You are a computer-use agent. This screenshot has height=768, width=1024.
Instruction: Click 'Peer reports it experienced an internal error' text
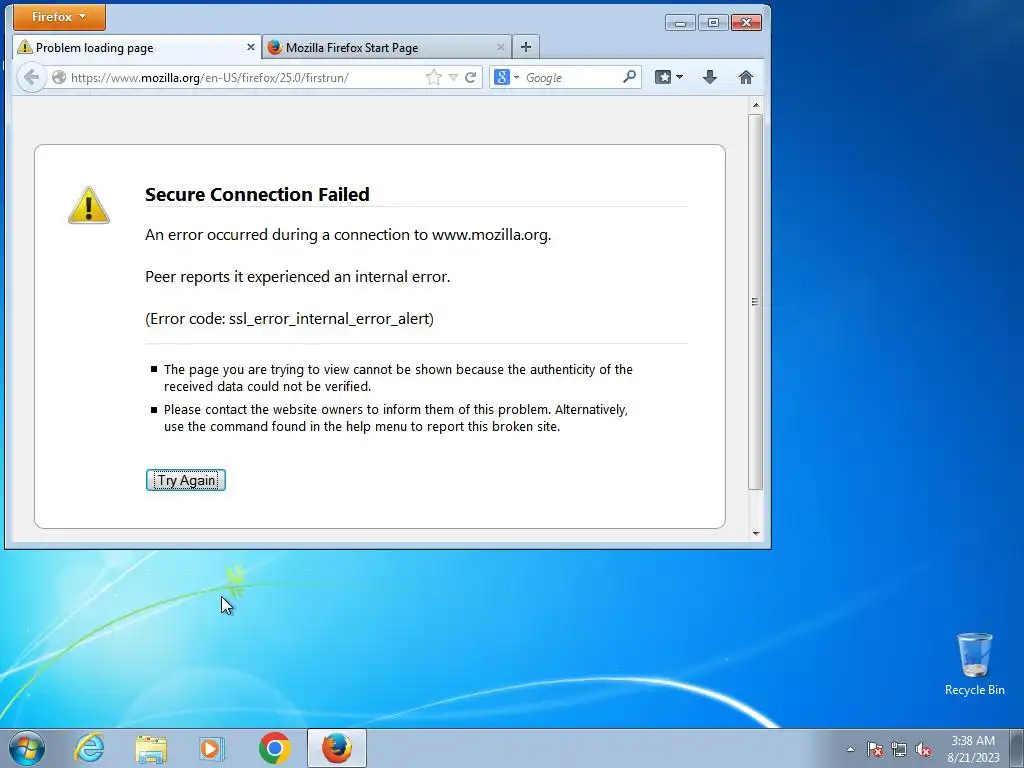click(298, 276)
